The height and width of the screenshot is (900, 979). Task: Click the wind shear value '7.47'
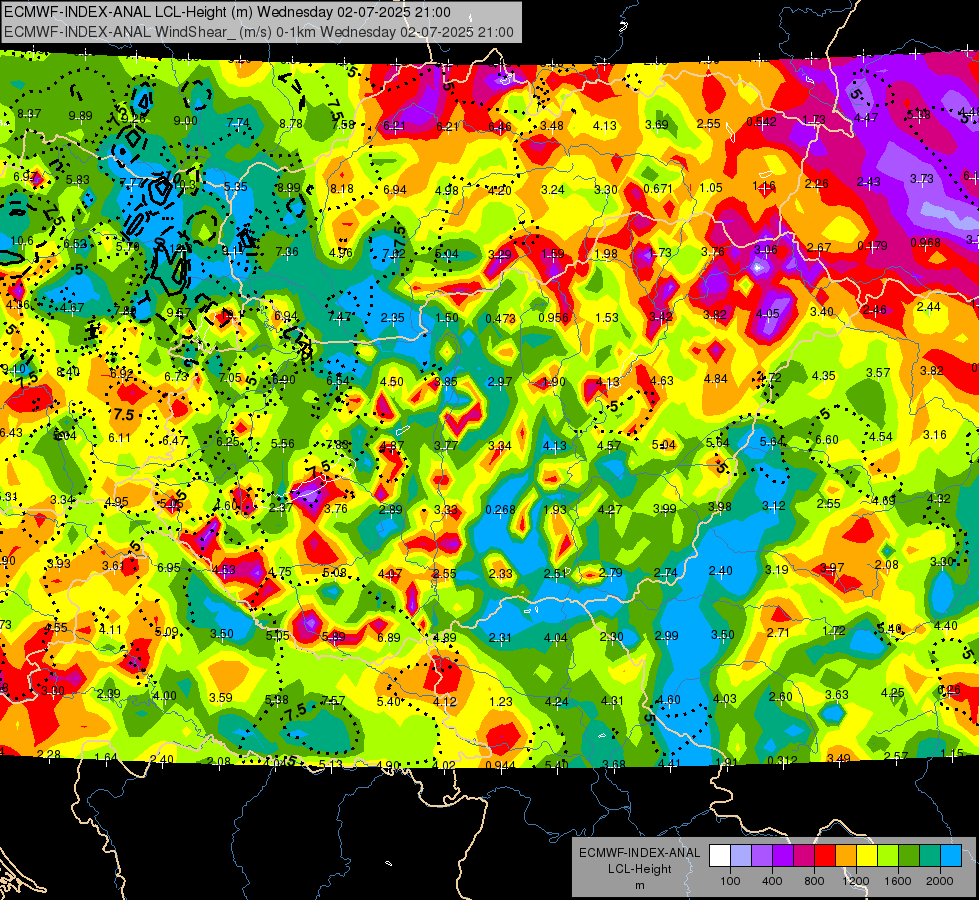339,317
